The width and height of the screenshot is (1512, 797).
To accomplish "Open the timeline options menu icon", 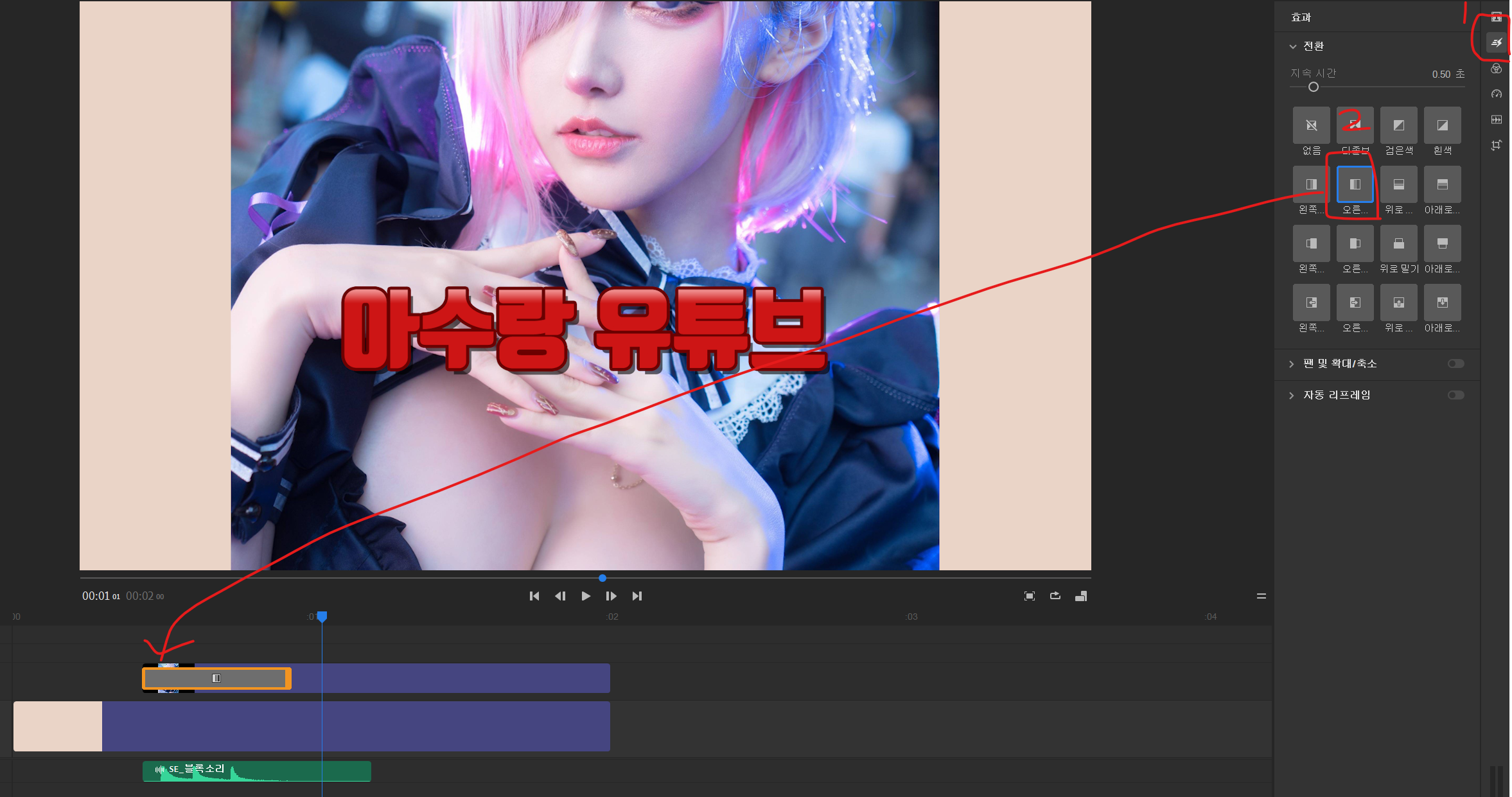I will (1261, 596).
